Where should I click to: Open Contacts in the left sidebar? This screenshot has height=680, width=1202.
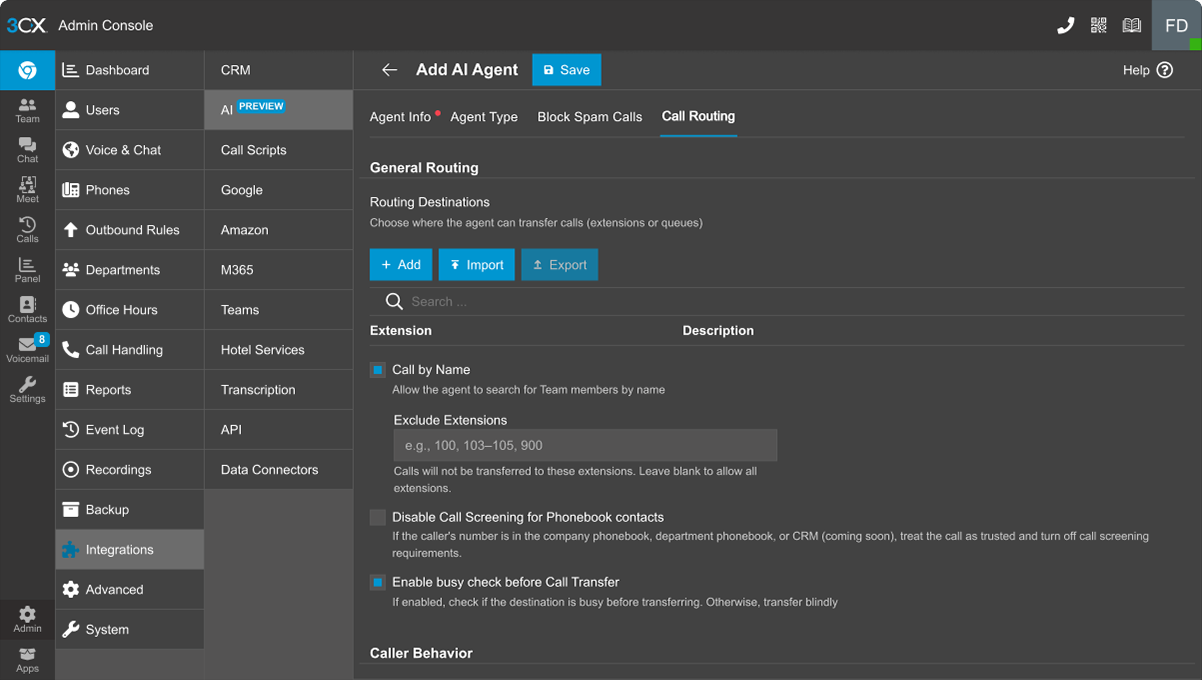pyautogui.click(x=27, y=310)
